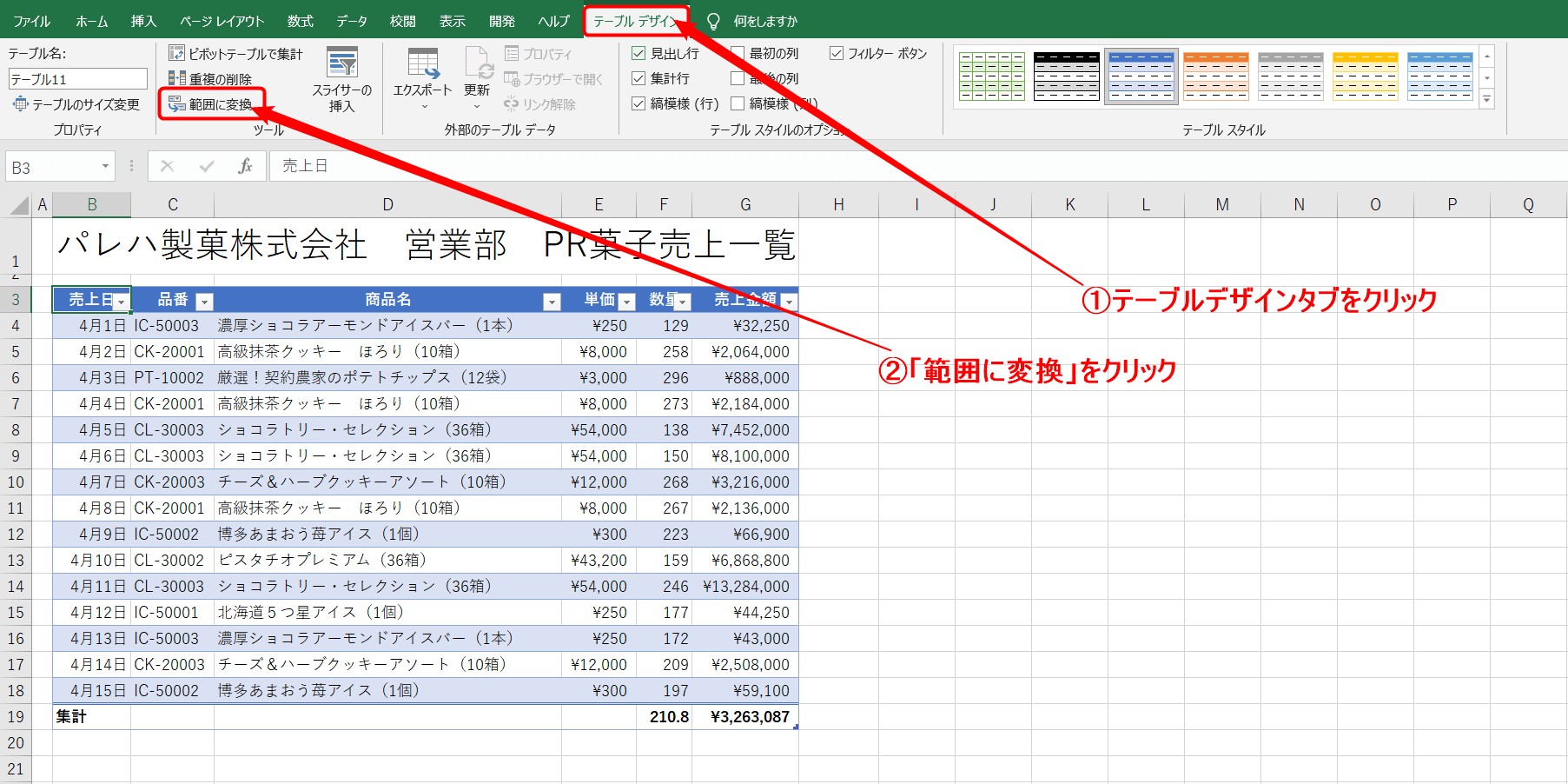Open the Help (ヘルプ) tab
Viewport: 1568px width, 784px height.
553,21
